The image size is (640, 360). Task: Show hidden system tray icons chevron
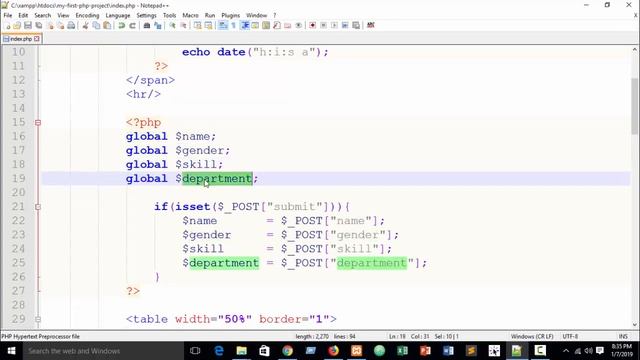pyautogui.click(x=566, y=351)
